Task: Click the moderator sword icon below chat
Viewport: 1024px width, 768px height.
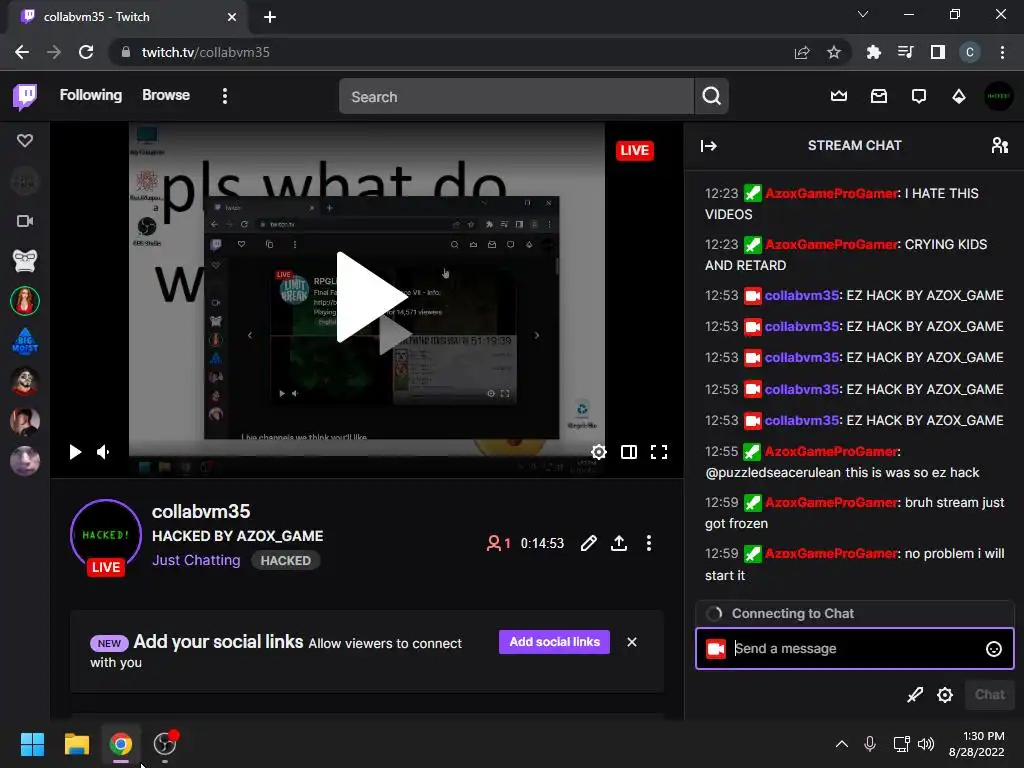Action: coord(915,695)
